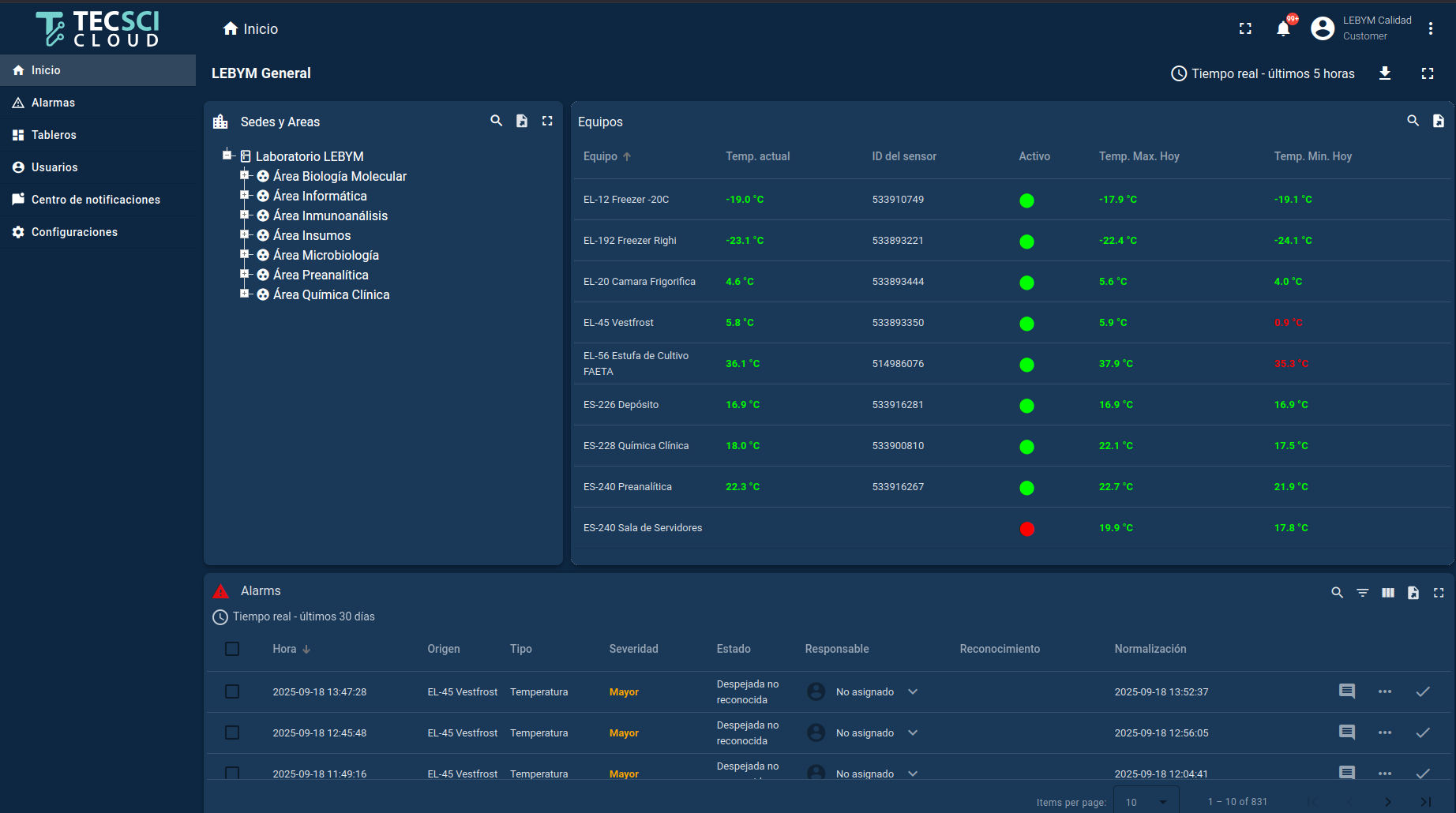Sort the table by Equipo column
Screen dimensions: 1456x813
pyautogui.click(x=601, y=156)
